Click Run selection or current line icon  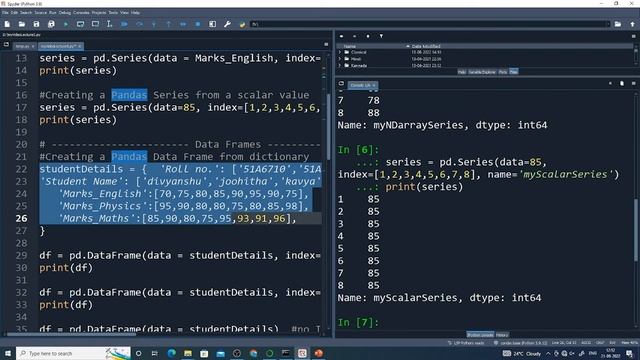click(109, 24)
